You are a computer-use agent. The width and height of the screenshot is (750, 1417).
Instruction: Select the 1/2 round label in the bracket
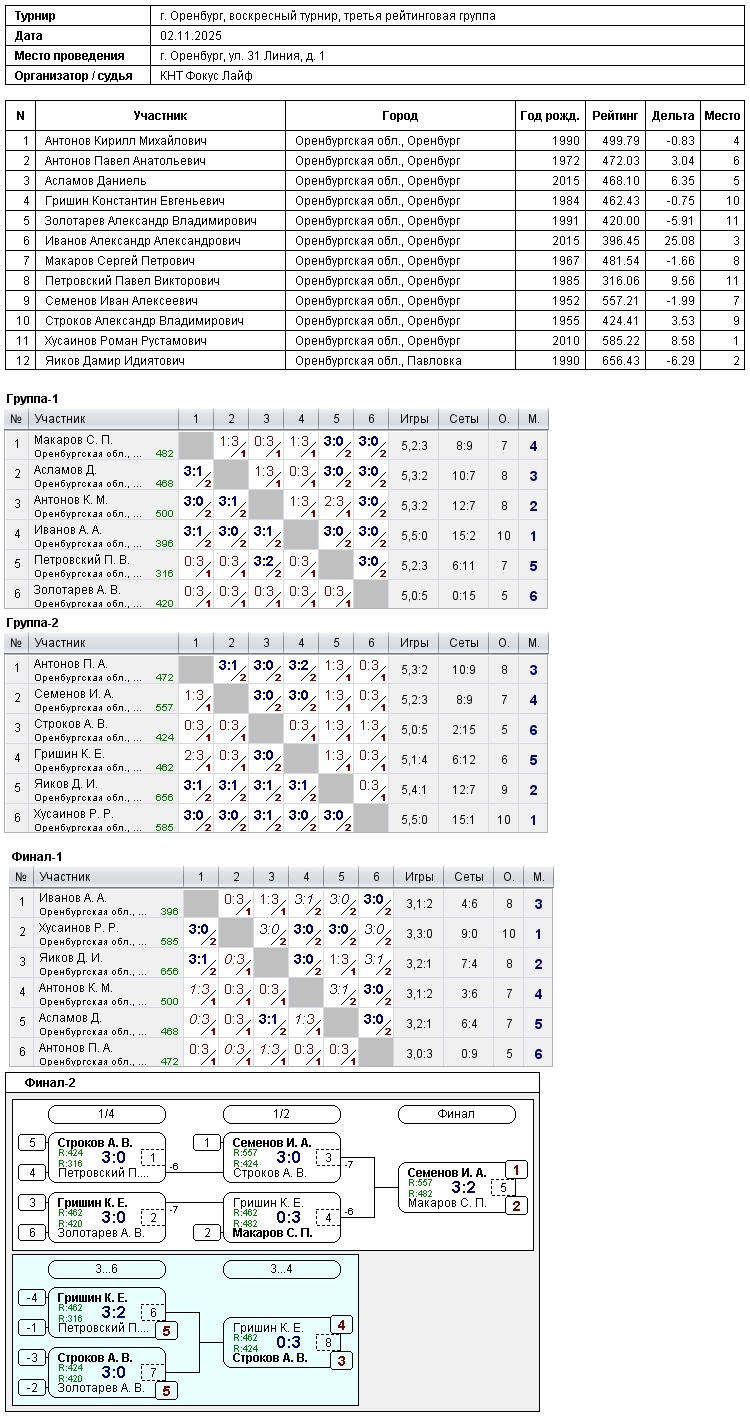pos(281,1114)
